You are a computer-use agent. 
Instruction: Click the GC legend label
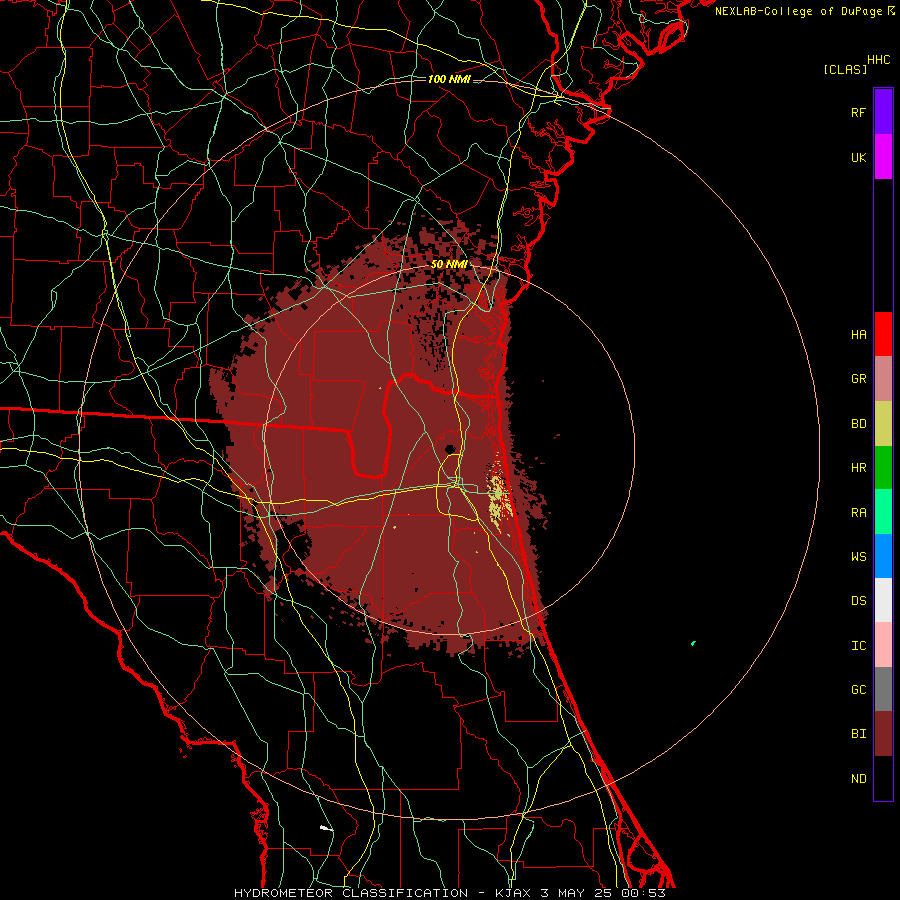[x=858, y=689]
